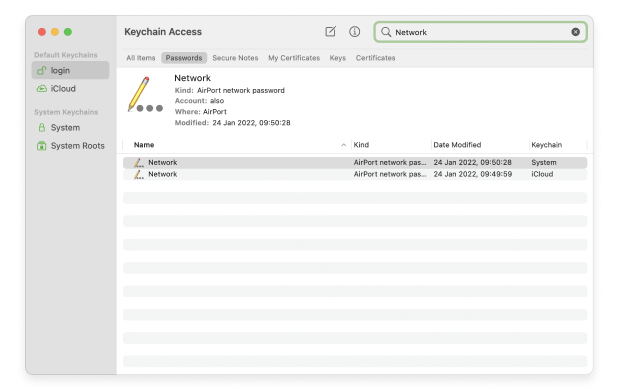Select the Network row in iCloud keychain
Image resolution: width=620 pixels, height=390 pixels.
pyautogui.click(x=355, y=174)
